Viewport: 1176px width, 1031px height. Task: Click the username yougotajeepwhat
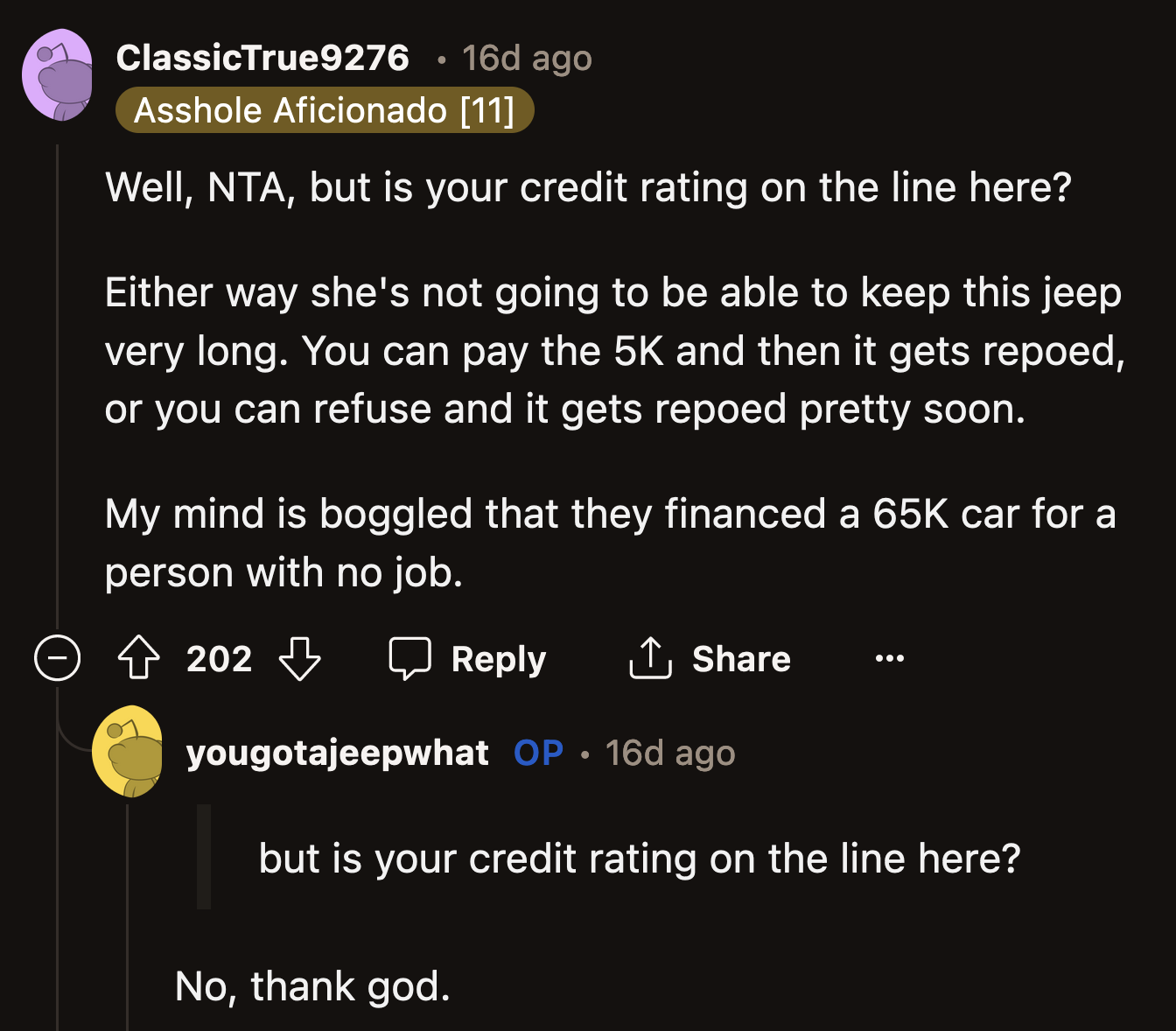click(x=337, y=753)
